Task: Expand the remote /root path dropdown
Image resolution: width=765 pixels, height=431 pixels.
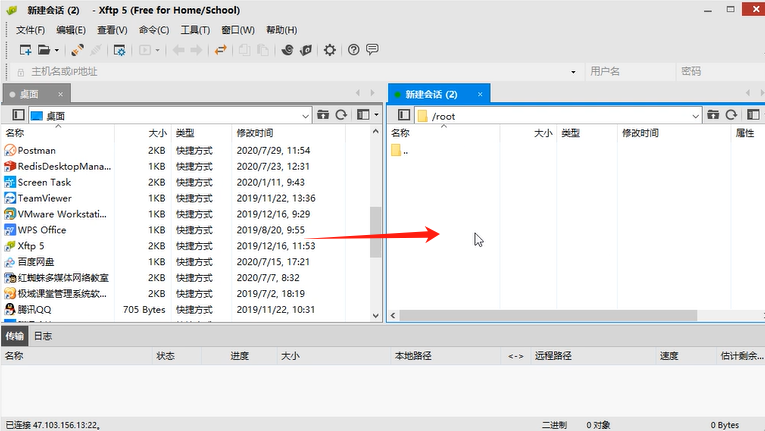Action: (696, 116)
